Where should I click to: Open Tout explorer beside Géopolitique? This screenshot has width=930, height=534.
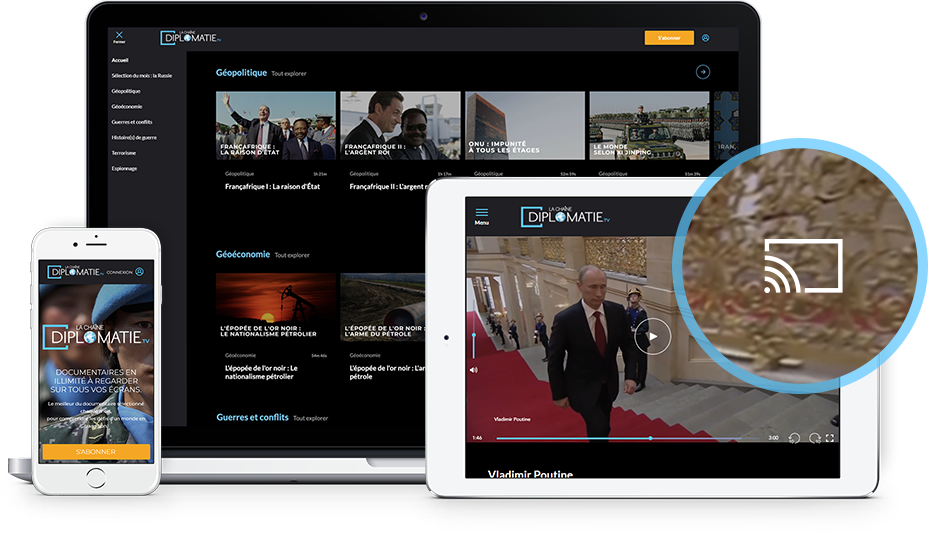[x=289, y=74]
